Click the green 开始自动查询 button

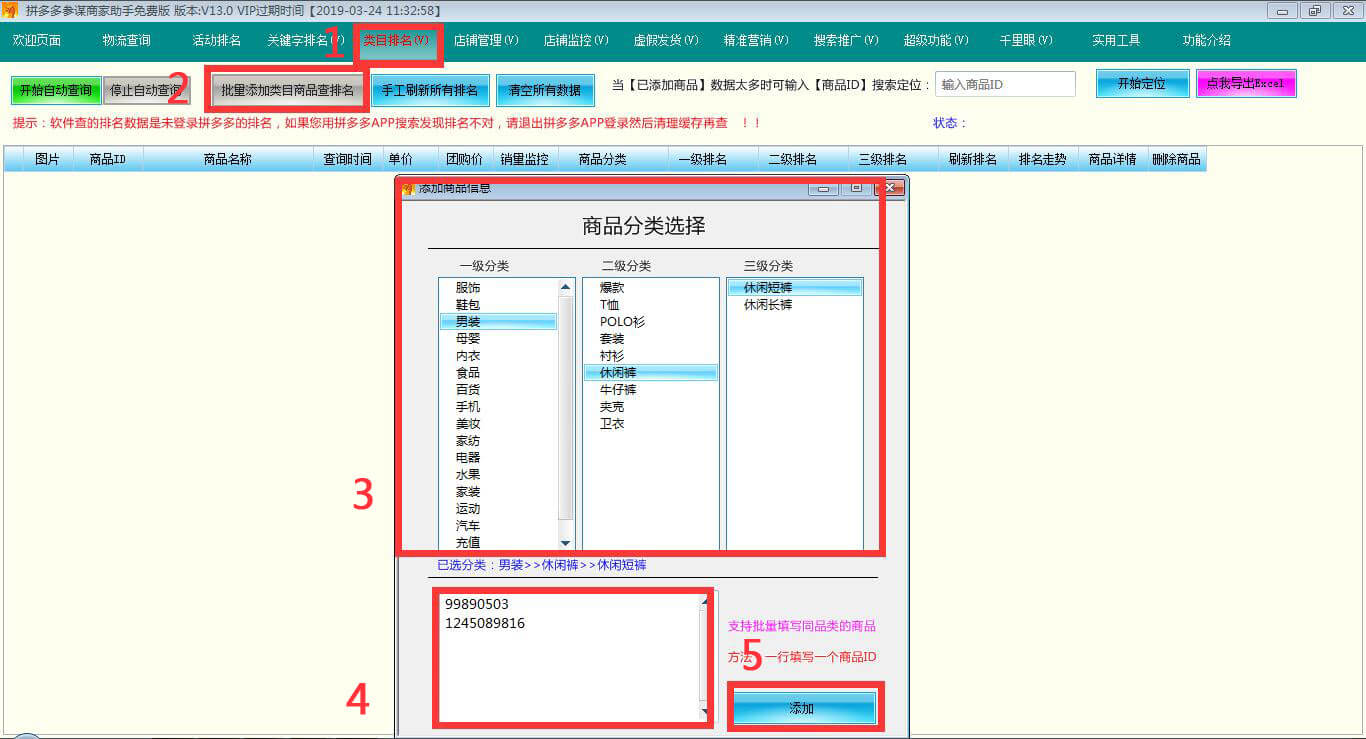coord(56,90)
